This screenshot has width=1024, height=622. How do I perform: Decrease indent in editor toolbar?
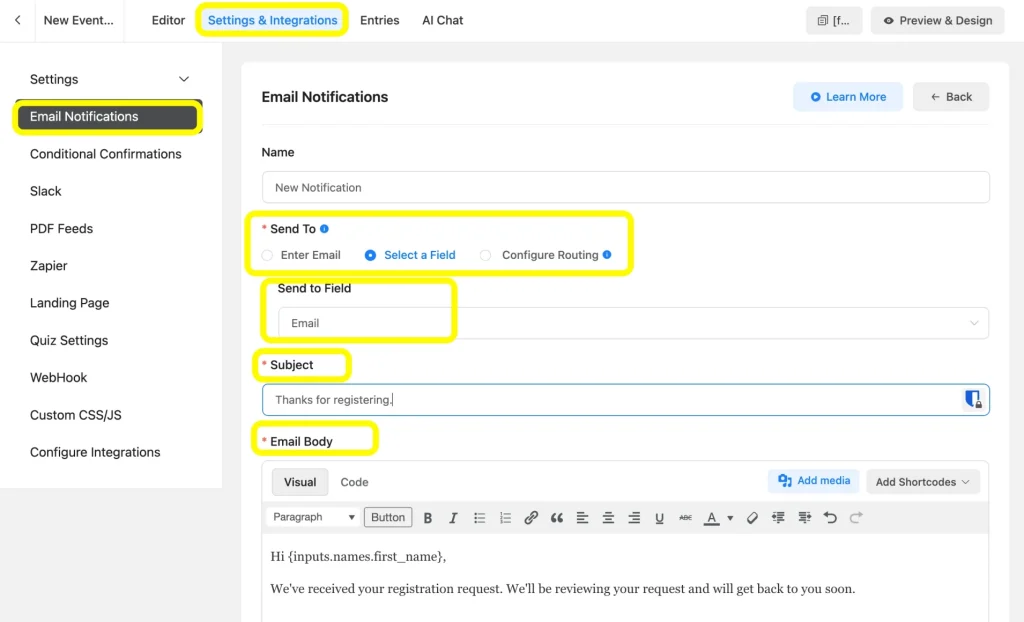click(778, 517)
